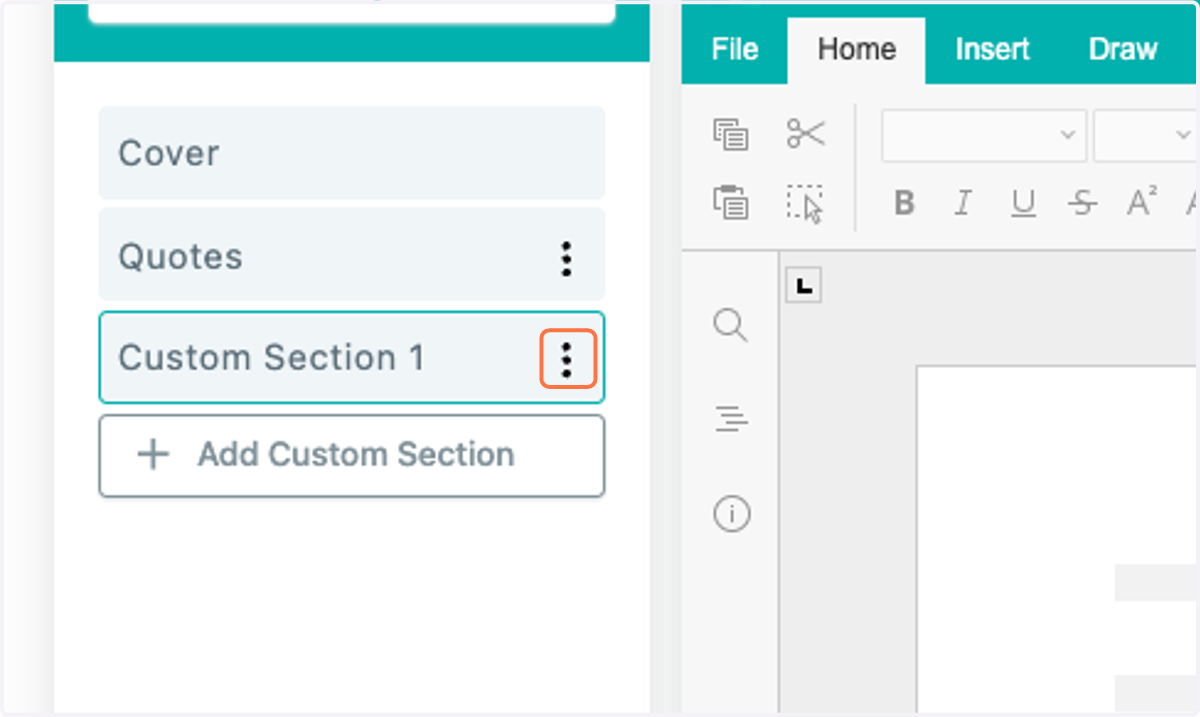Open Custom Section 1 options menu
The height and width of the screenshot is (717, 1200).
567,359
